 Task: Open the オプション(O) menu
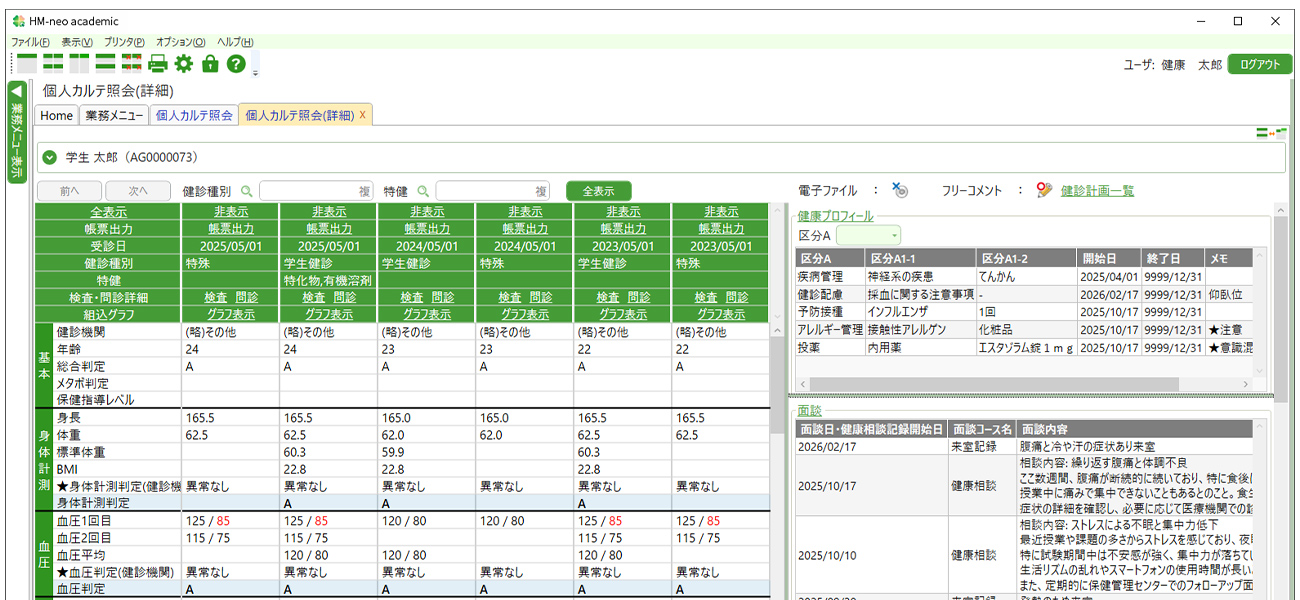[180, 42]
